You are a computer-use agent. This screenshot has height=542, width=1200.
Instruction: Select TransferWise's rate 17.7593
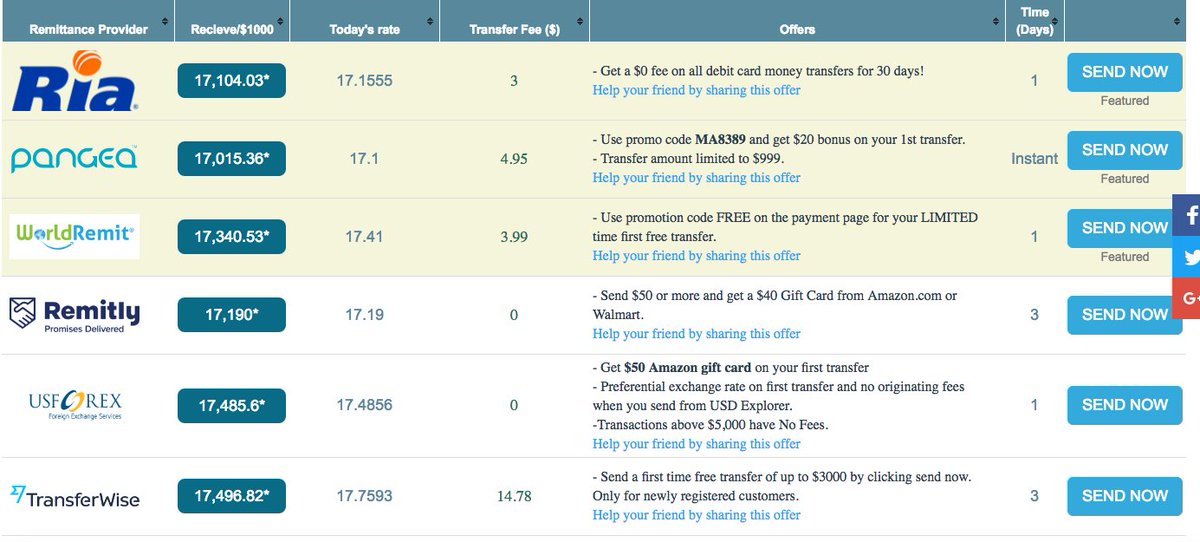[364, 496]
